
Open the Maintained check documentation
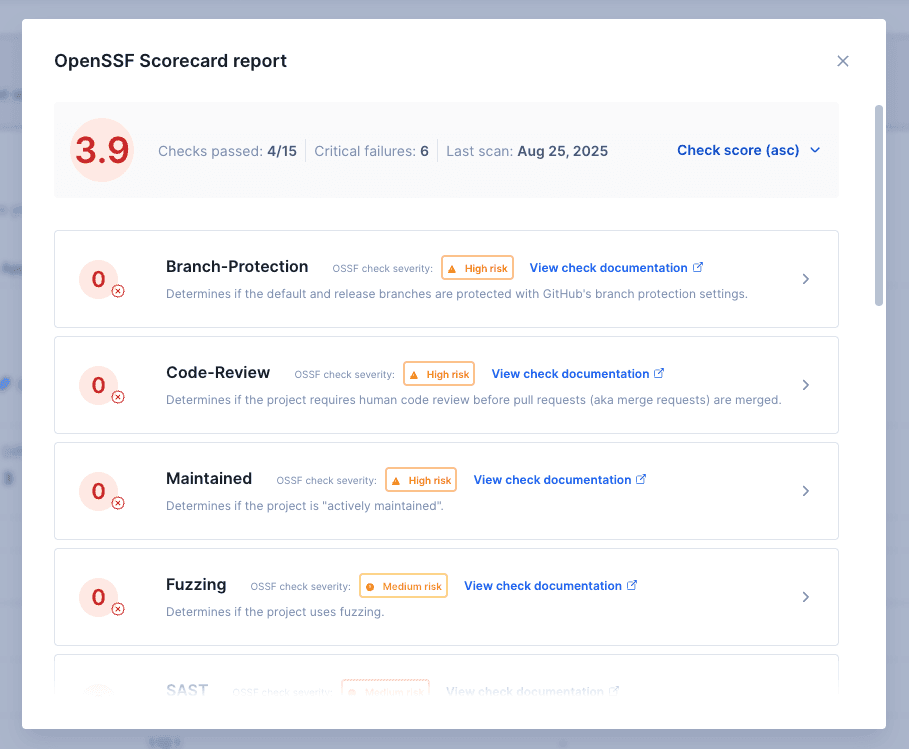[x=552, y=479]
